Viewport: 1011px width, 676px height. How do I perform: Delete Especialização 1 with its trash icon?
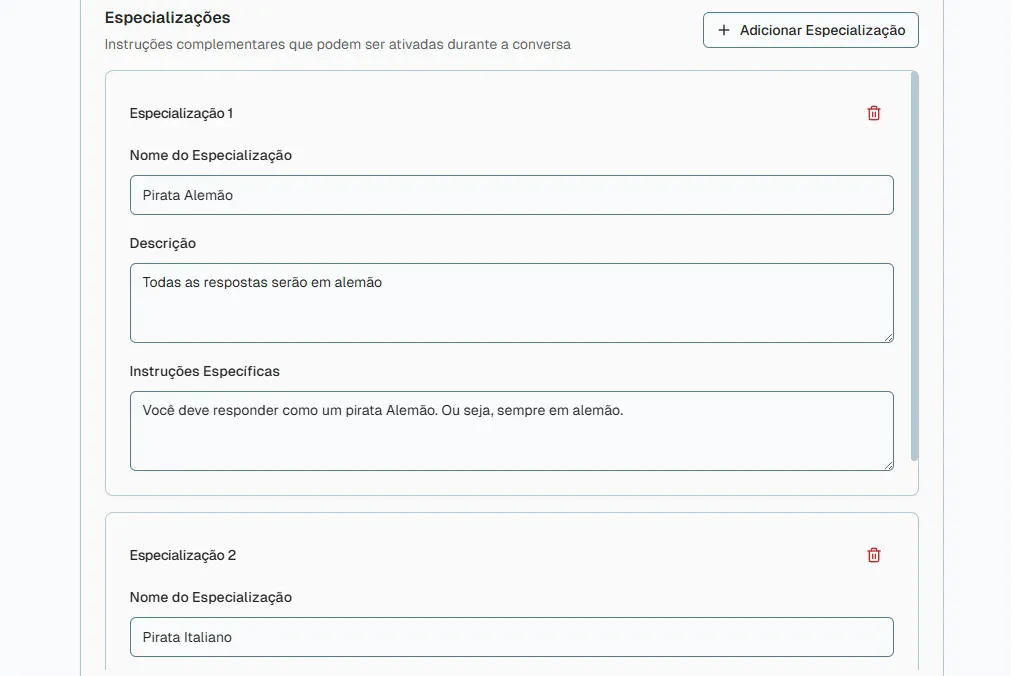point(874,114)
